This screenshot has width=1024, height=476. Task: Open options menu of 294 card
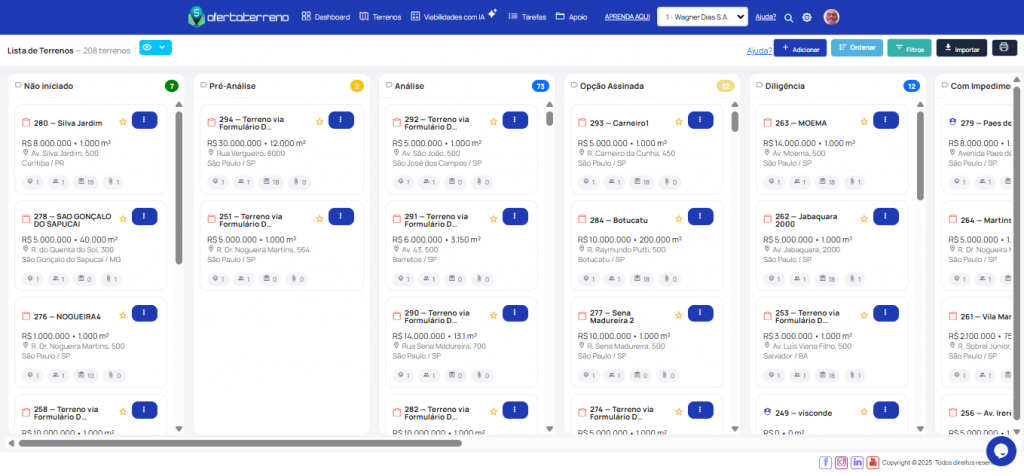click(341, 120)
